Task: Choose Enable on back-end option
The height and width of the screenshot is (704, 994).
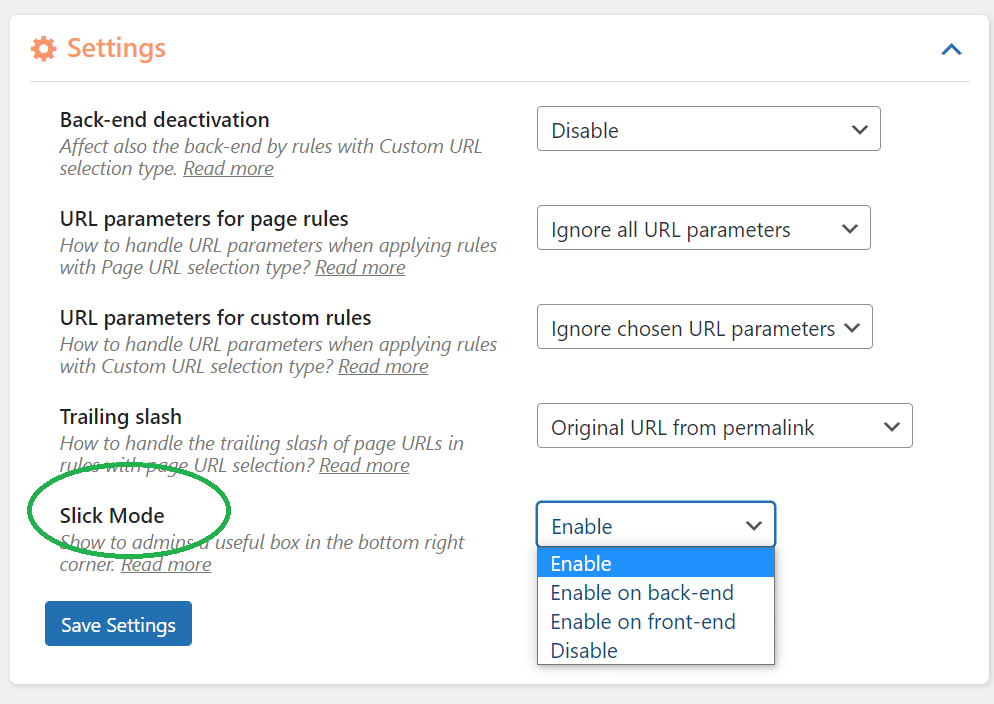Action: coord(655,592)
